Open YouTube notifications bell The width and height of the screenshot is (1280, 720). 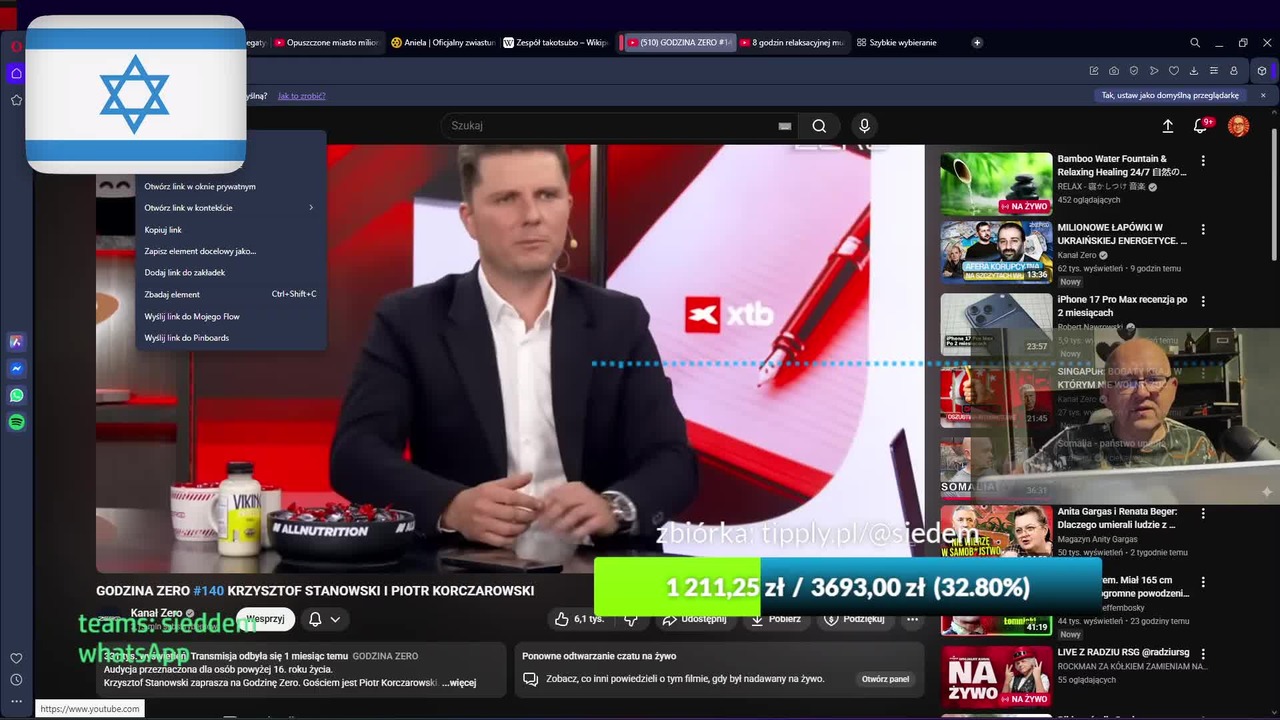point(1201,126)
